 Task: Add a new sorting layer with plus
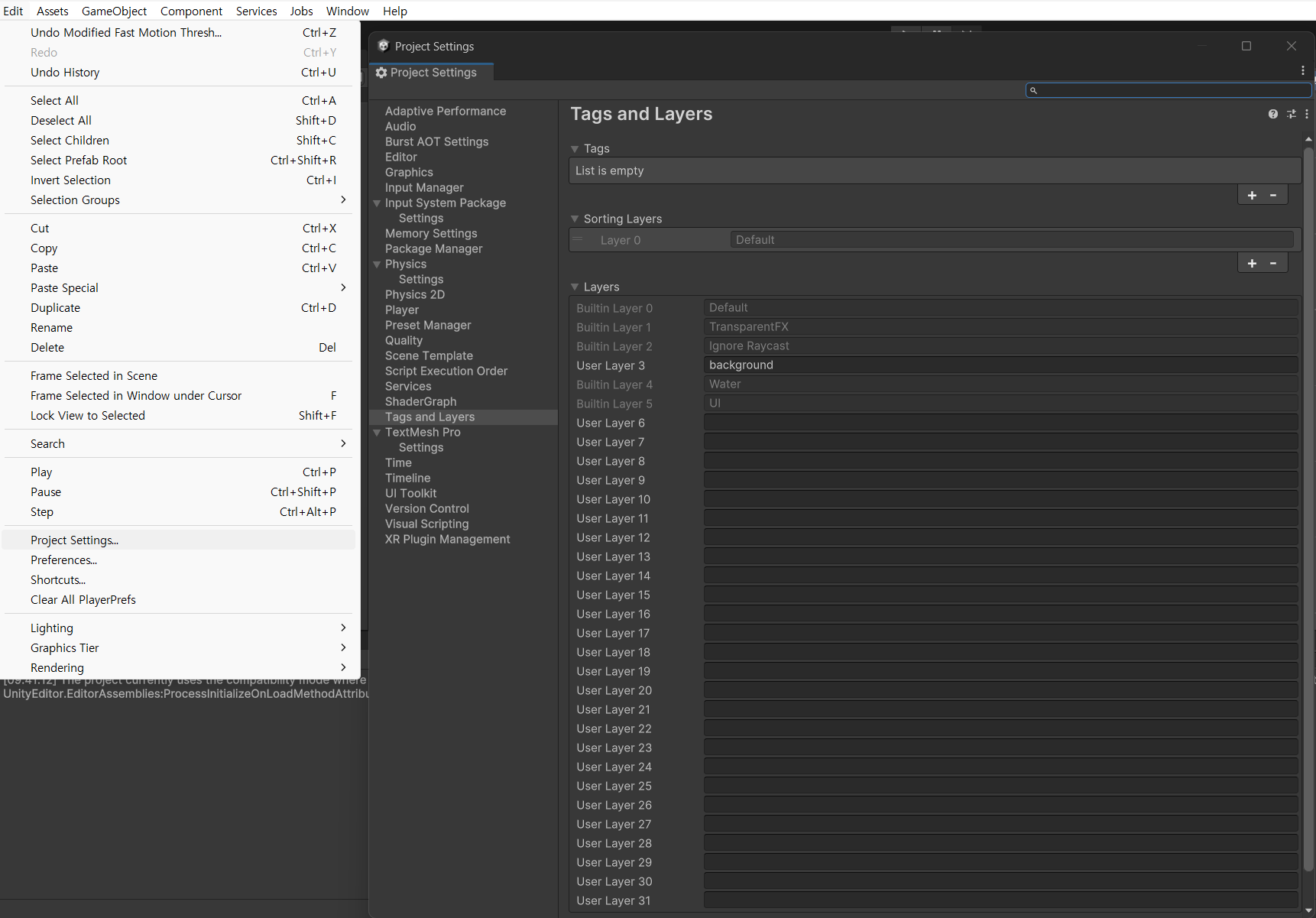coord(1252,264)
